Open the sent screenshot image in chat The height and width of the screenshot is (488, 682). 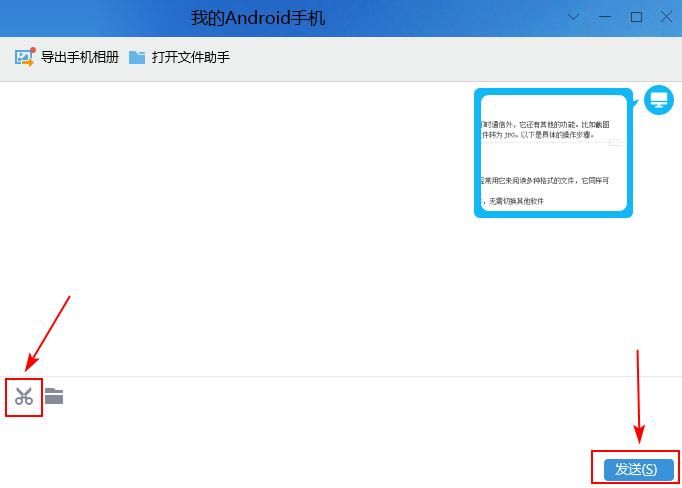pos(553,153)
